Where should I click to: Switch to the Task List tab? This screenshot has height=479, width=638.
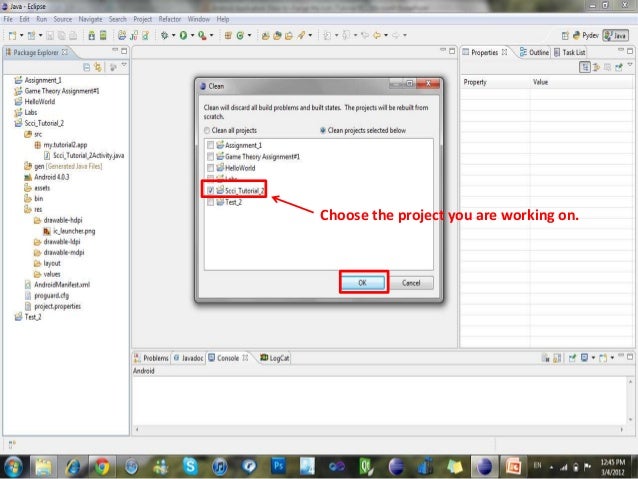coord(570,52)
